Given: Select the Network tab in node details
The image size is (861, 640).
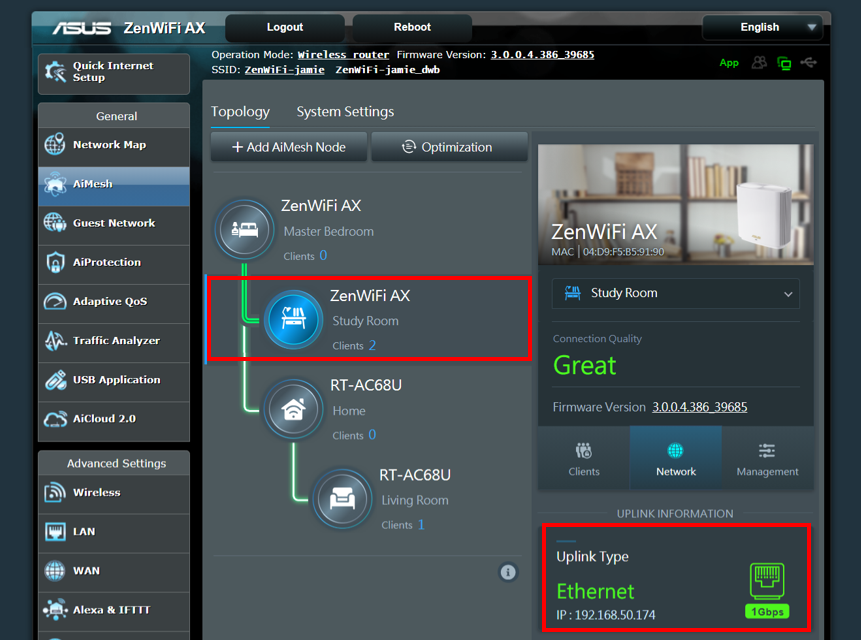Looking at the screenshot, I should [675, 458].
